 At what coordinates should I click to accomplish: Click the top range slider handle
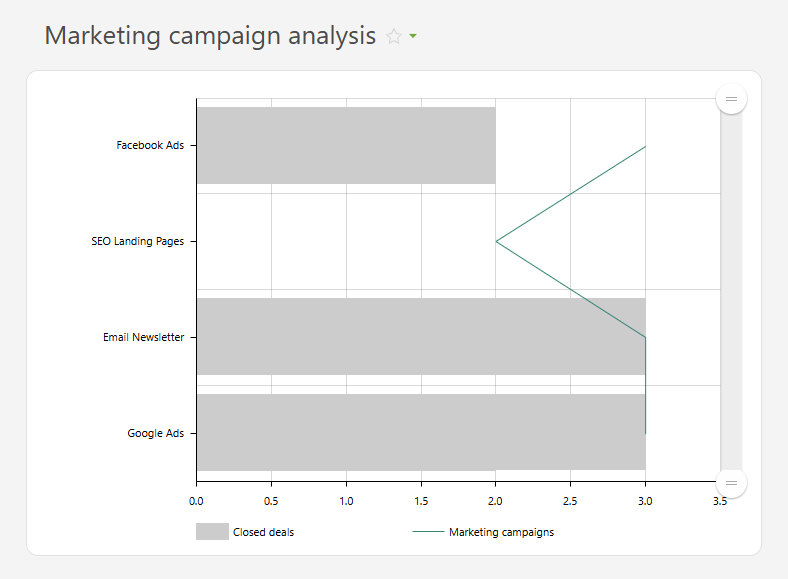coord(731,99)
